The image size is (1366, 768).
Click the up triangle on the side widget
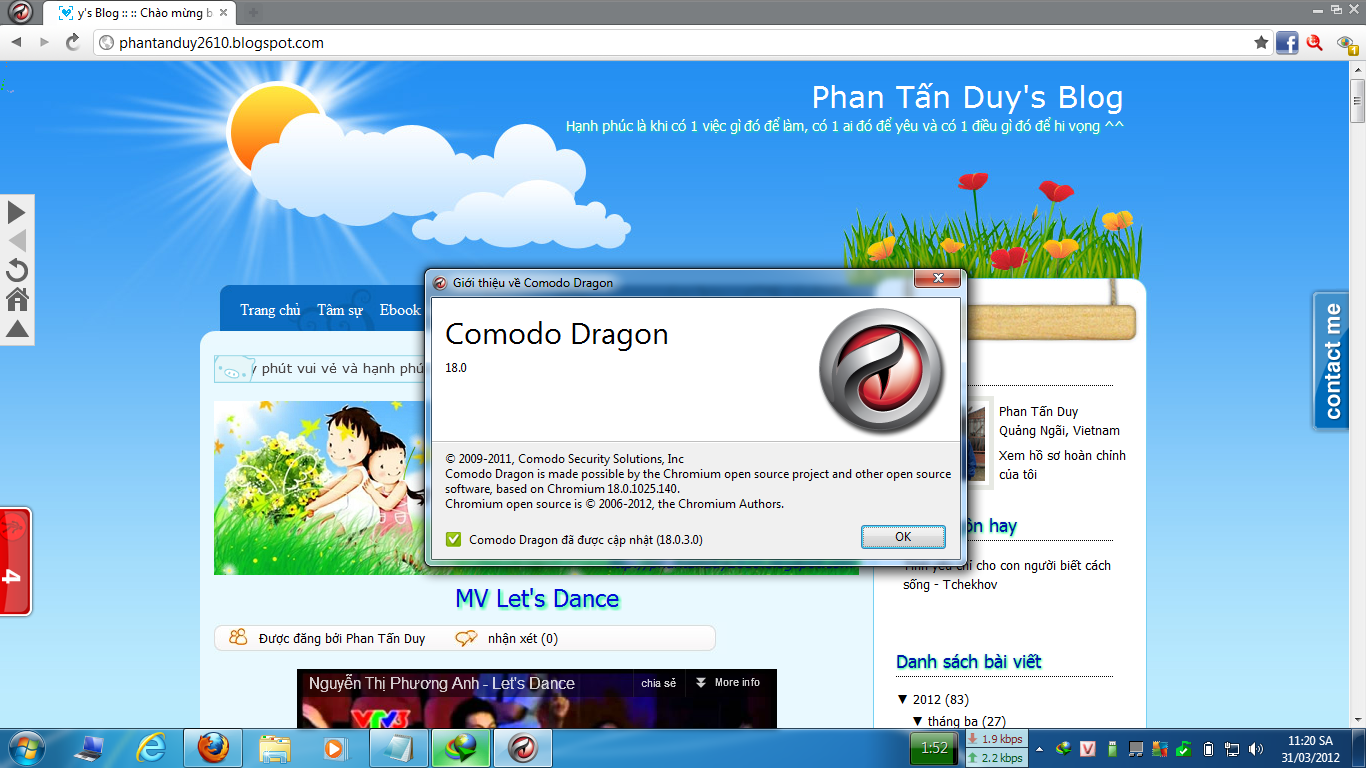click(x=17, y=328)
